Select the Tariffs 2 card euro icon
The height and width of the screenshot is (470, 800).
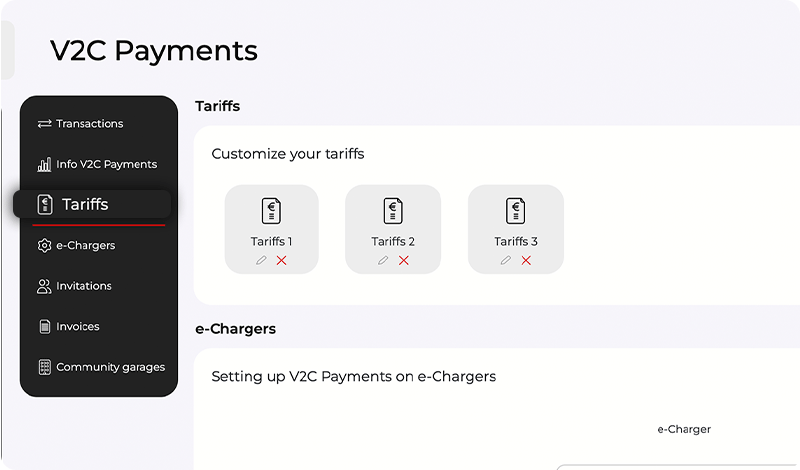point(393,211)
